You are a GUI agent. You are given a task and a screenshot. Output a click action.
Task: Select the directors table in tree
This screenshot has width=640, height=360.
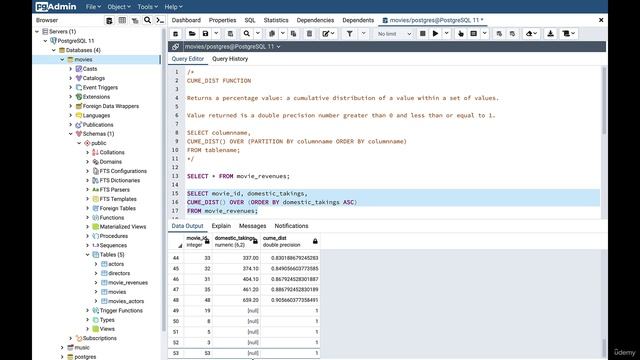(x=119, y=273)
